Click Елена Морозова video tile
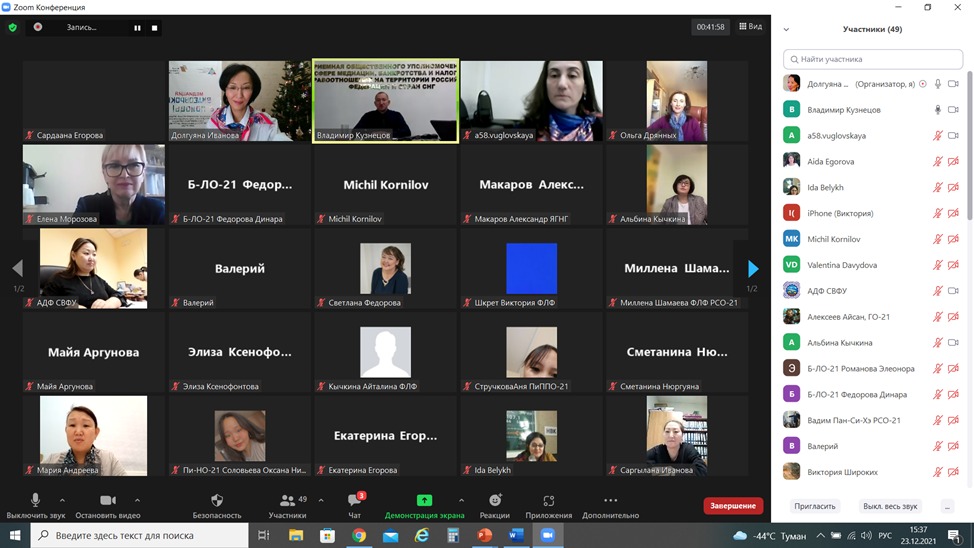 click(x=94, y=185)
